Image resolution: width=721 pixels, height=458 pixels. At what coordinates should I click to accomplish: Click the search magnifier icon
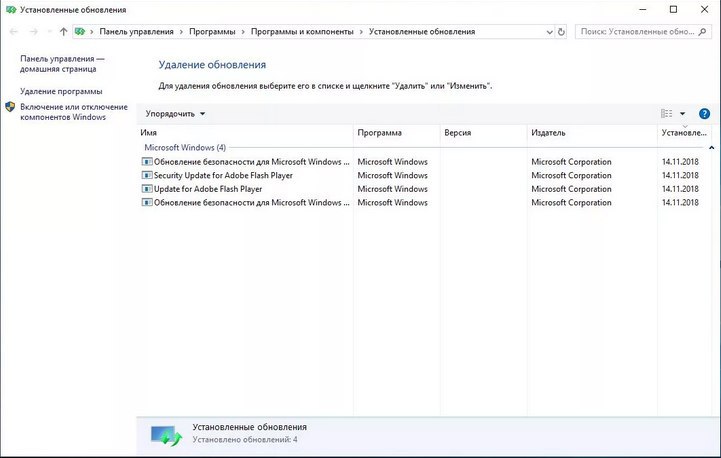702,32
